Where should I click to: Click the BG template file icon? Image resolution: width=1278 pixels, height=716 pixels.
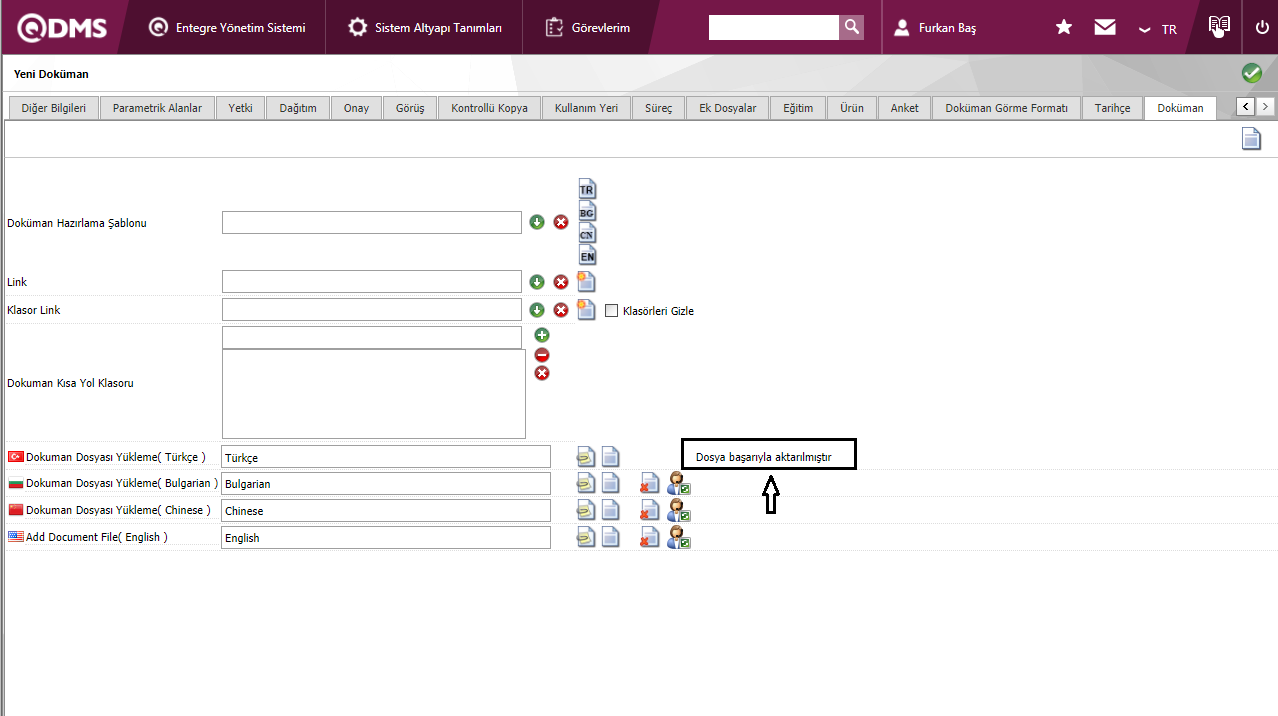pos(587,211)
